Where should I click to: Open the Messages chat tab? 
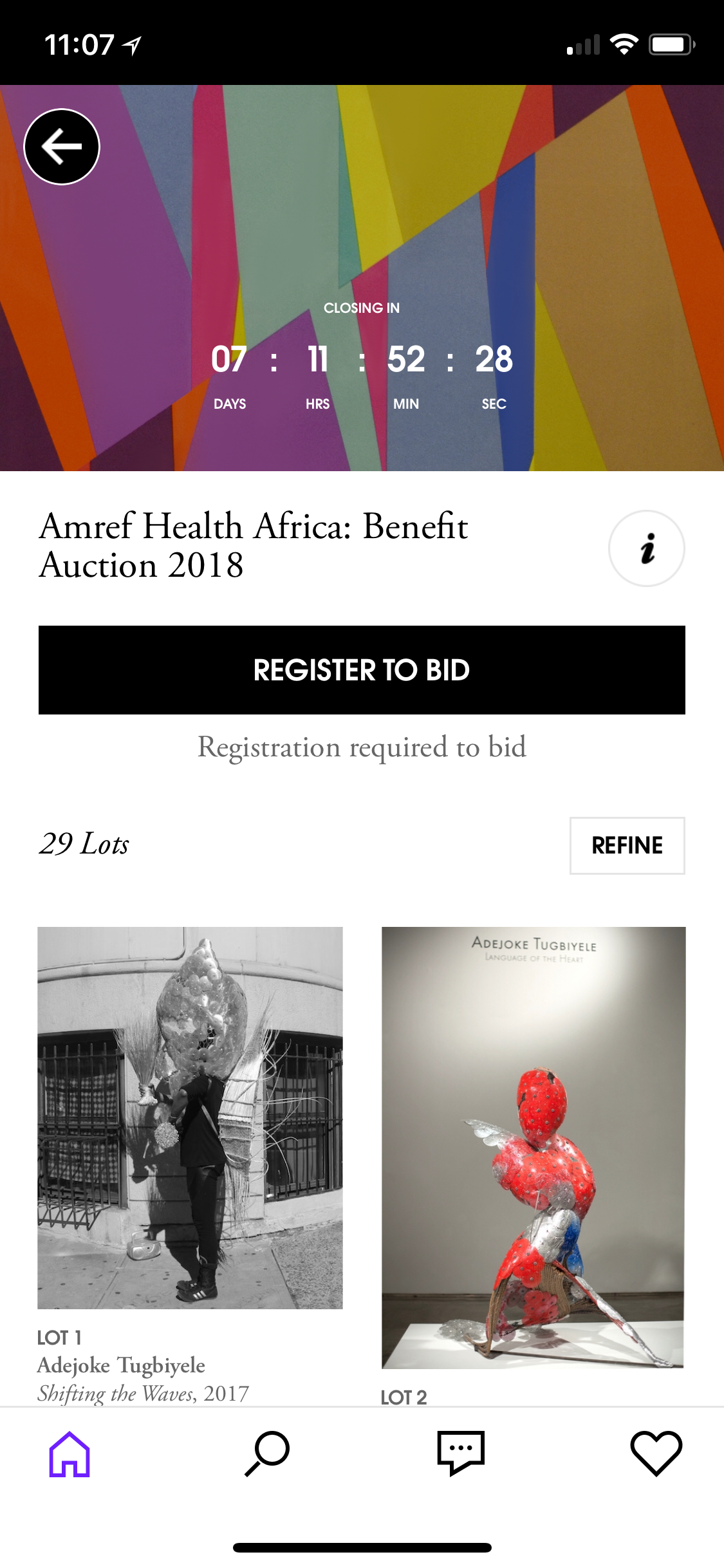click(460, 1454)
